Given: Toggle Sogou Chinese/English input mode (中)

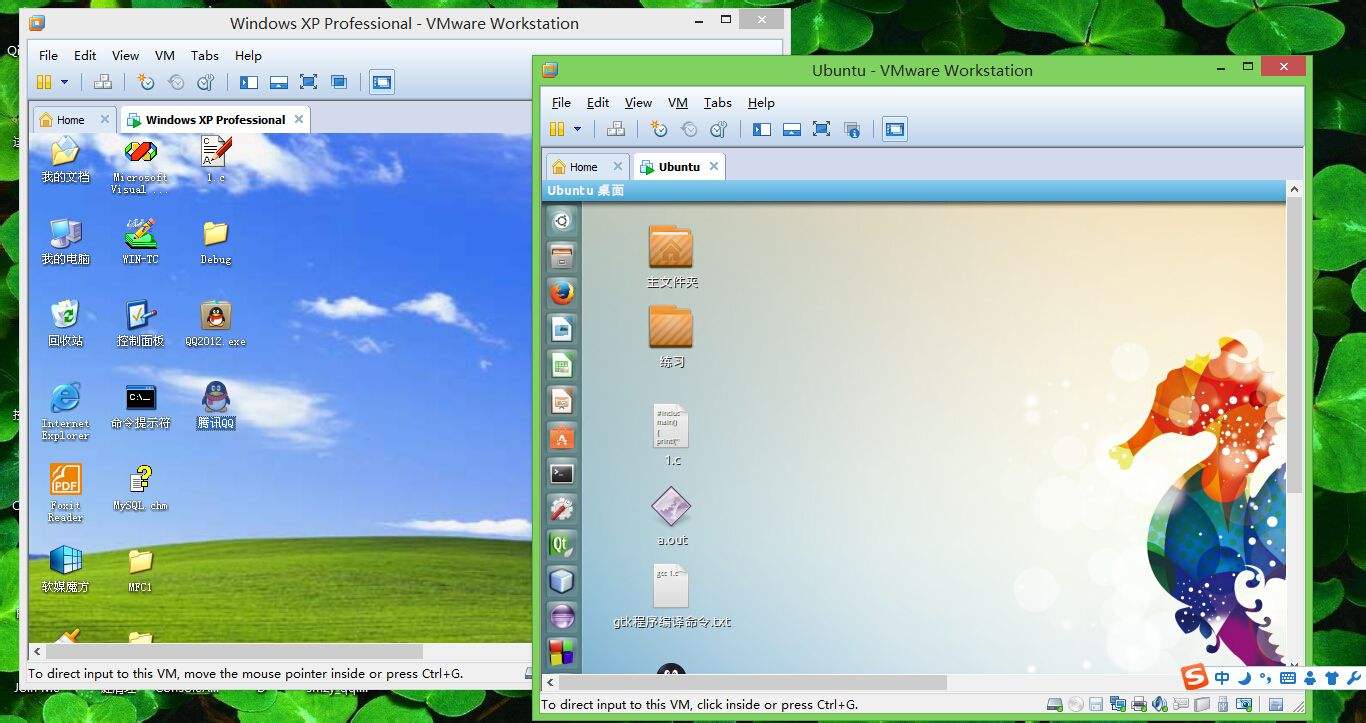Looking at the screenshot, I should (x=1222, y=678).
